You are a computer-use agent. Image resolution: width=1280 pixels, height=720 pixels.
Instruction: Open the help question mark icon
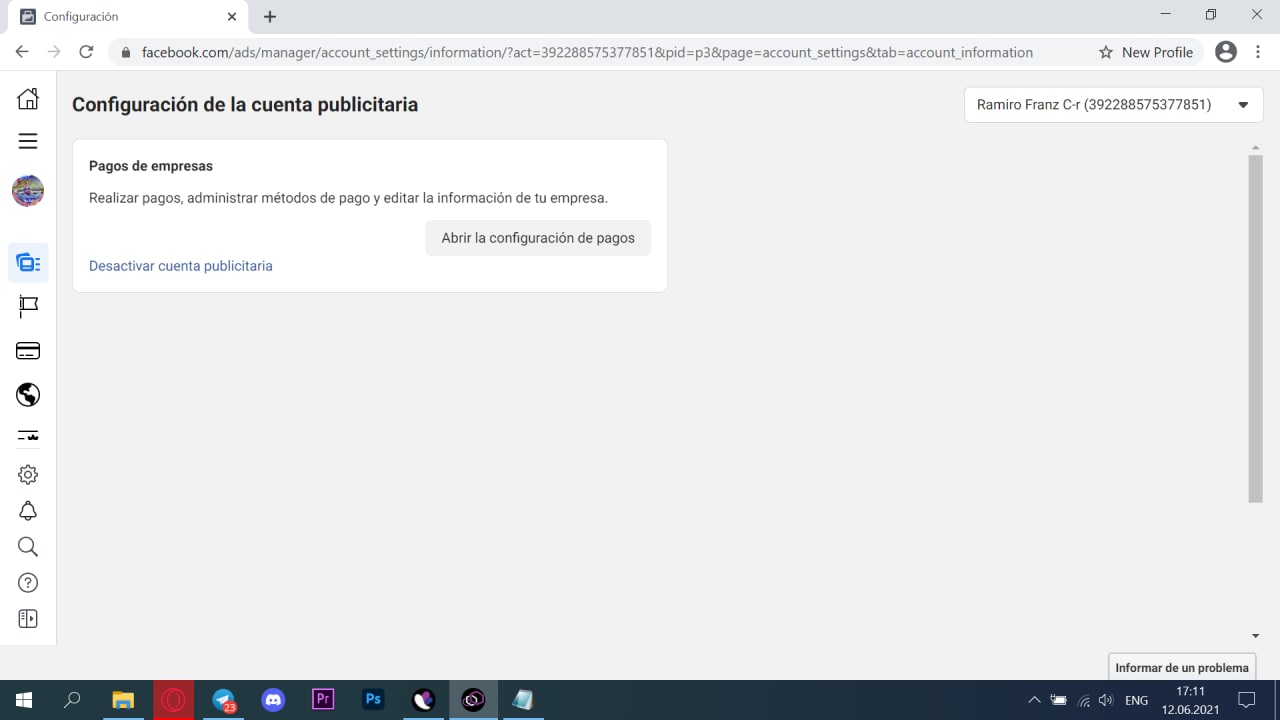coord(28,583)
